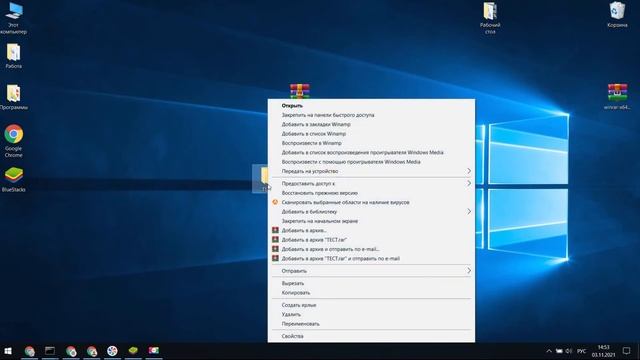Choose Удалить in the context menu

click(x=371, y=314)
